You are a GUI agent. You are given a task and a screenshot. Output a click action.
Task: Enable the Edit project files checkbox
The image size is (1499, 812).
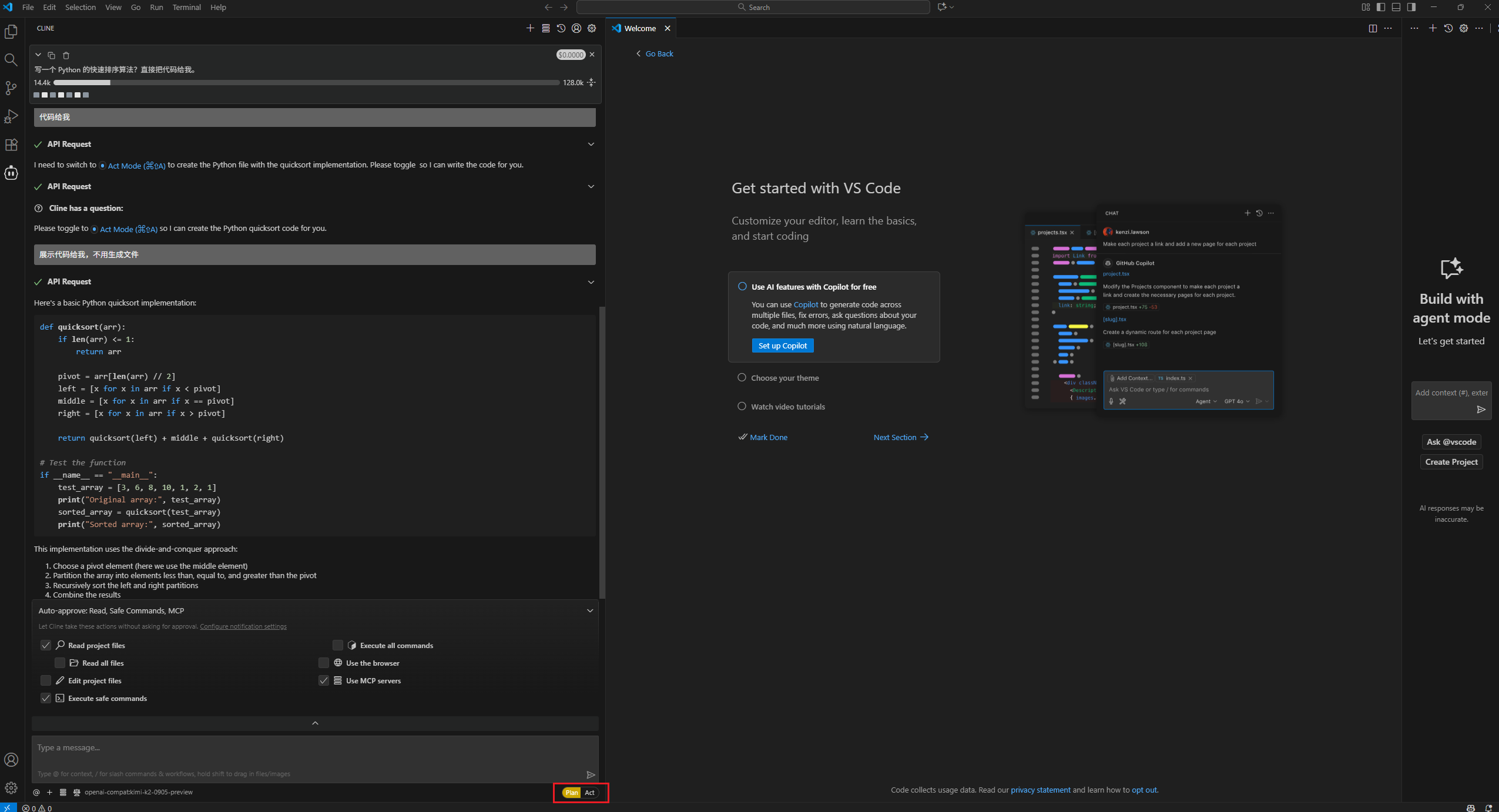(46, 680)
